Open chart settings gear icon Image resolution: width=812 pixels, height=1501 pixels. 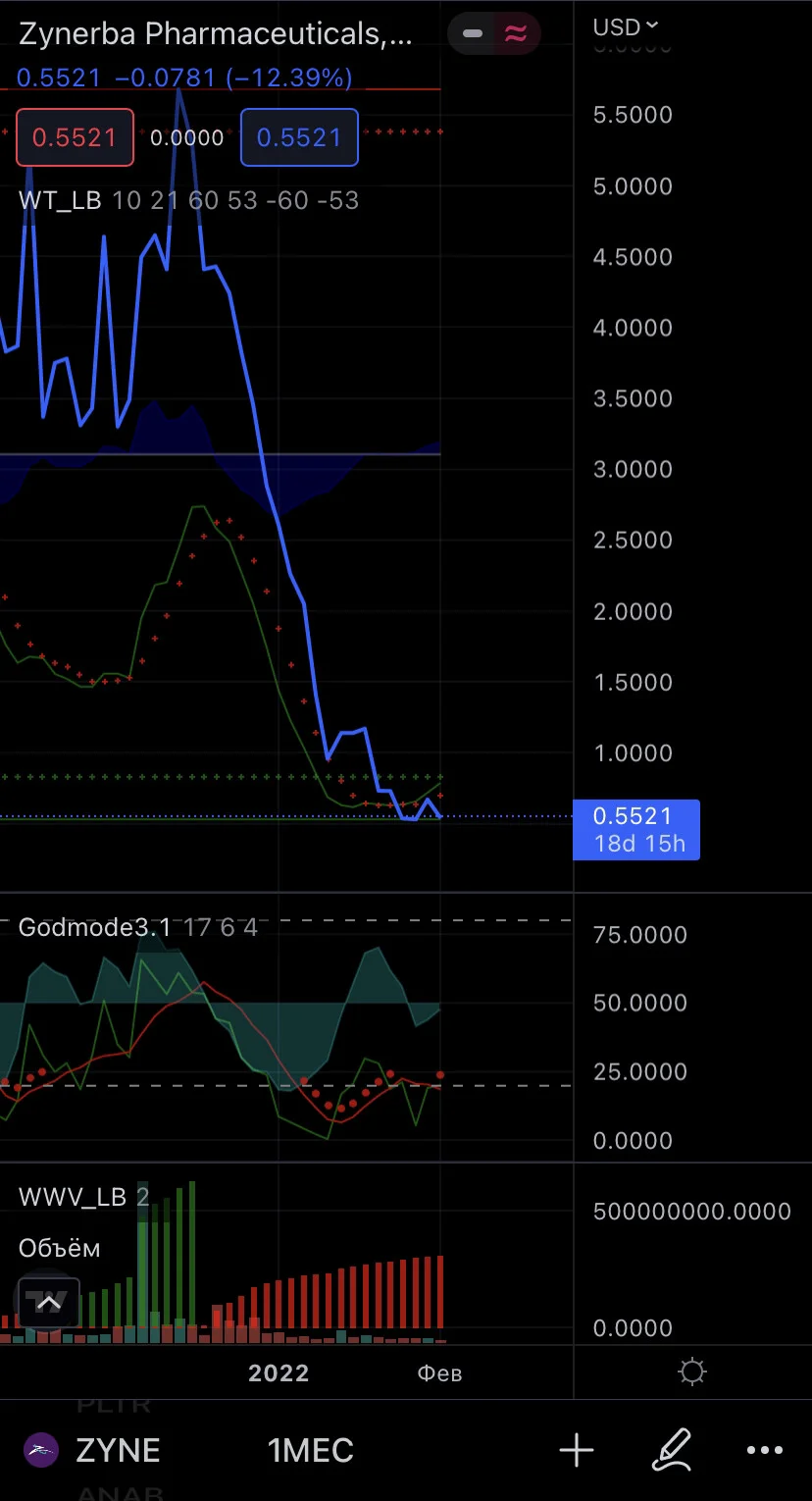(692, 1372)
